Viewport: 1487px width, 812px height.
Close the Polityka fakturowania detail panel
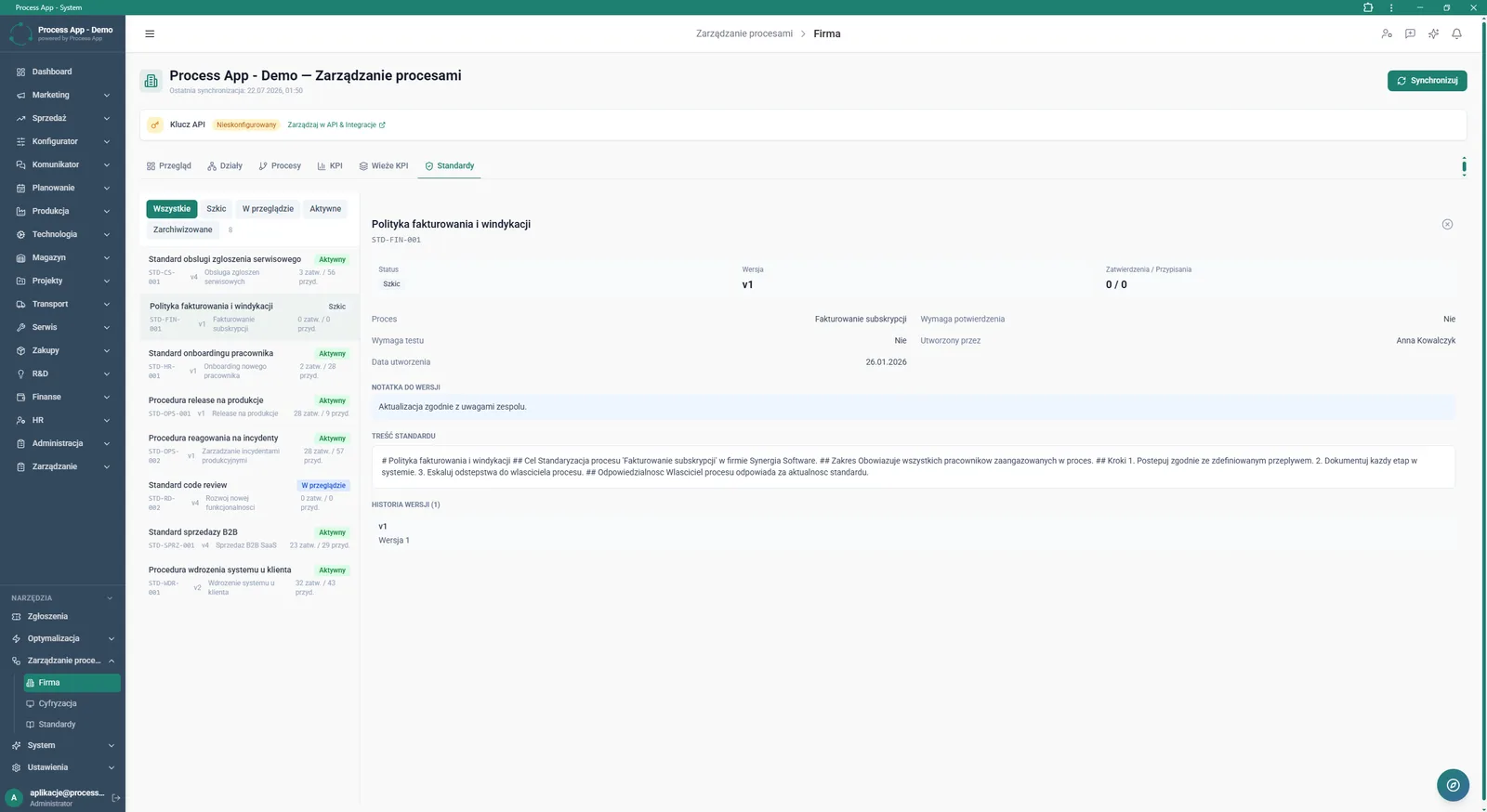[x=1447, y=224]
